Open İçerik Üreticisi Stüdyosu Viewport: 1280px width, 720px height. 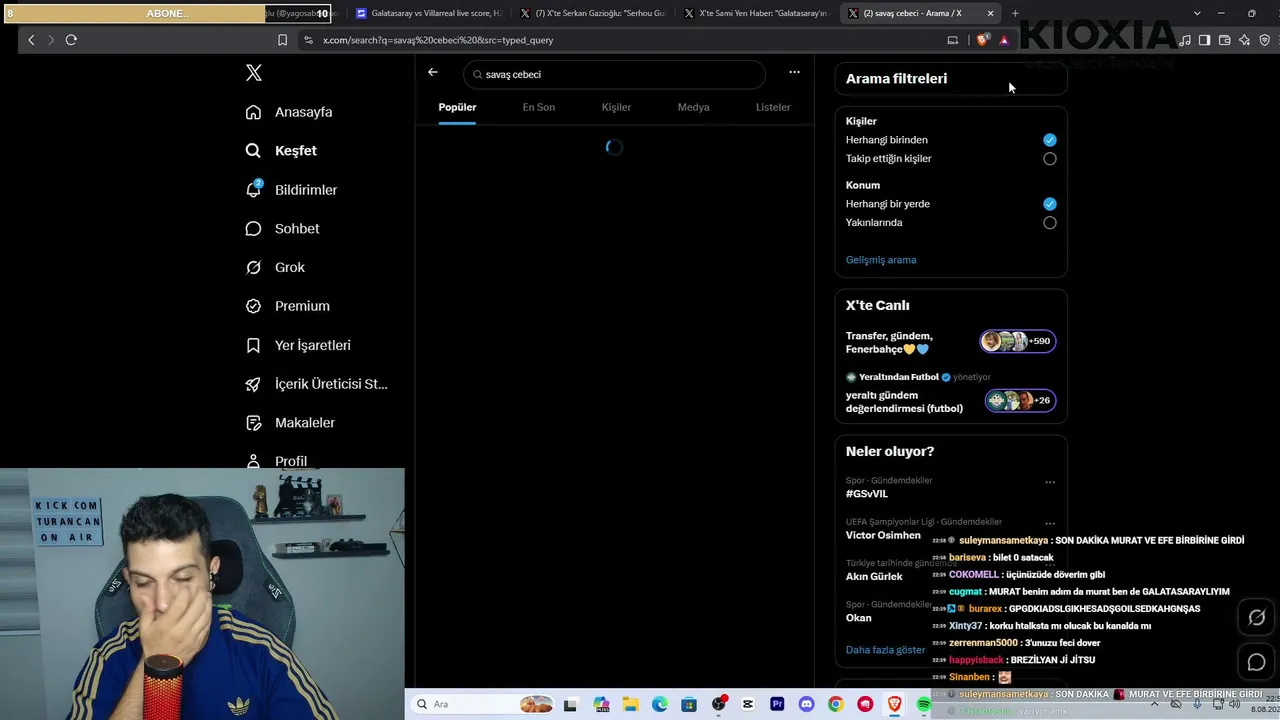pyautogui.click(x=316, y=384)
